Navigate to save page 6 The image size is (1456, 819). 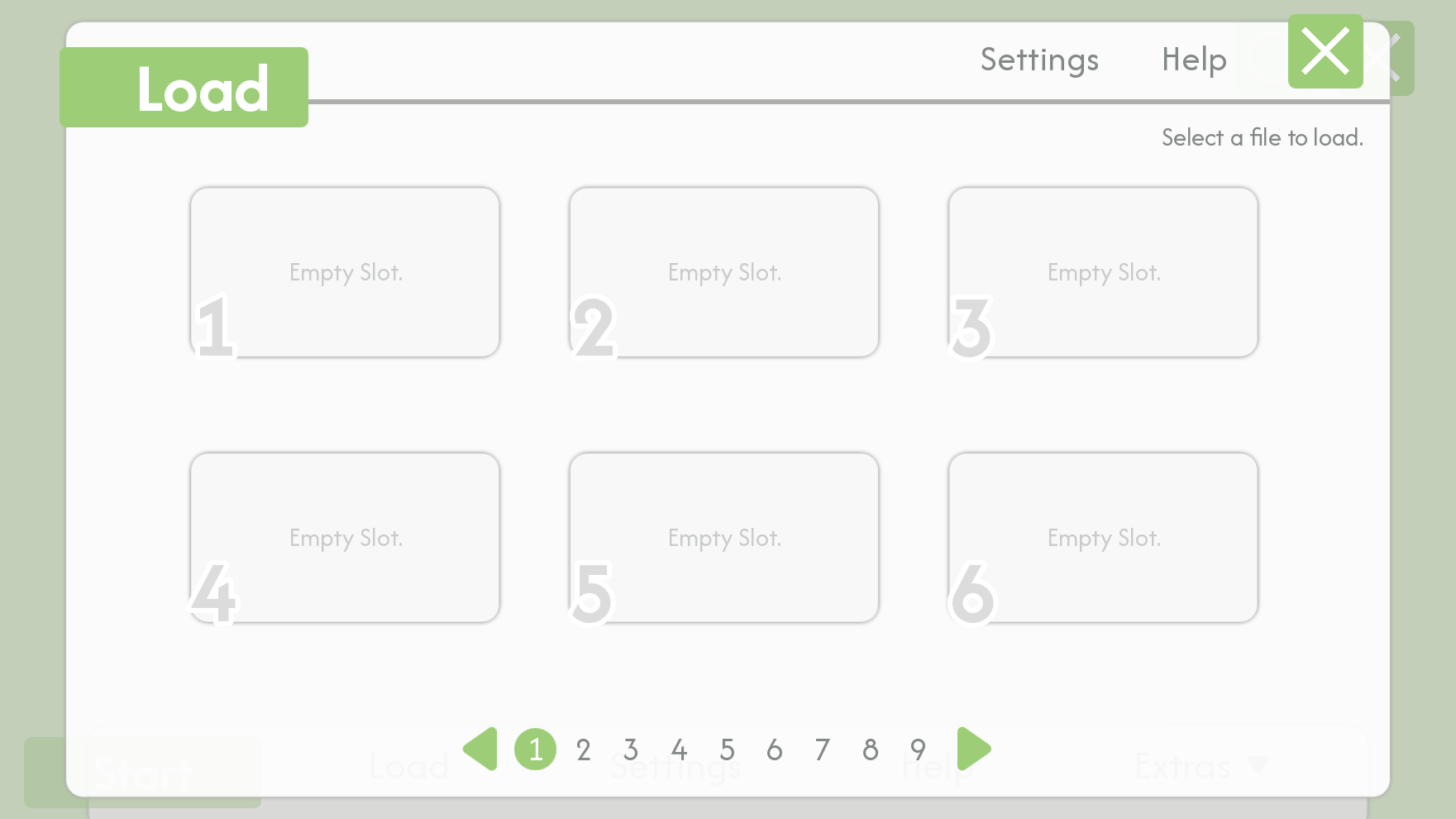coord(775,750)
